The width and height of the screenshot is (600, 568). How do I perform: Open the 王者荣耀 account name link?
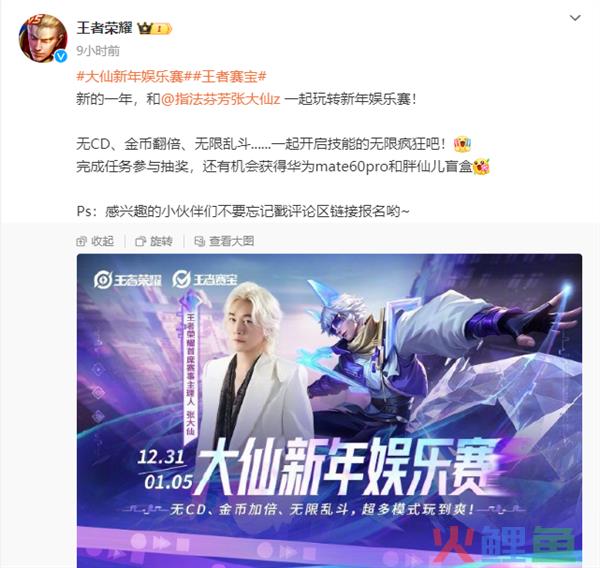click(x=104, y=28)
